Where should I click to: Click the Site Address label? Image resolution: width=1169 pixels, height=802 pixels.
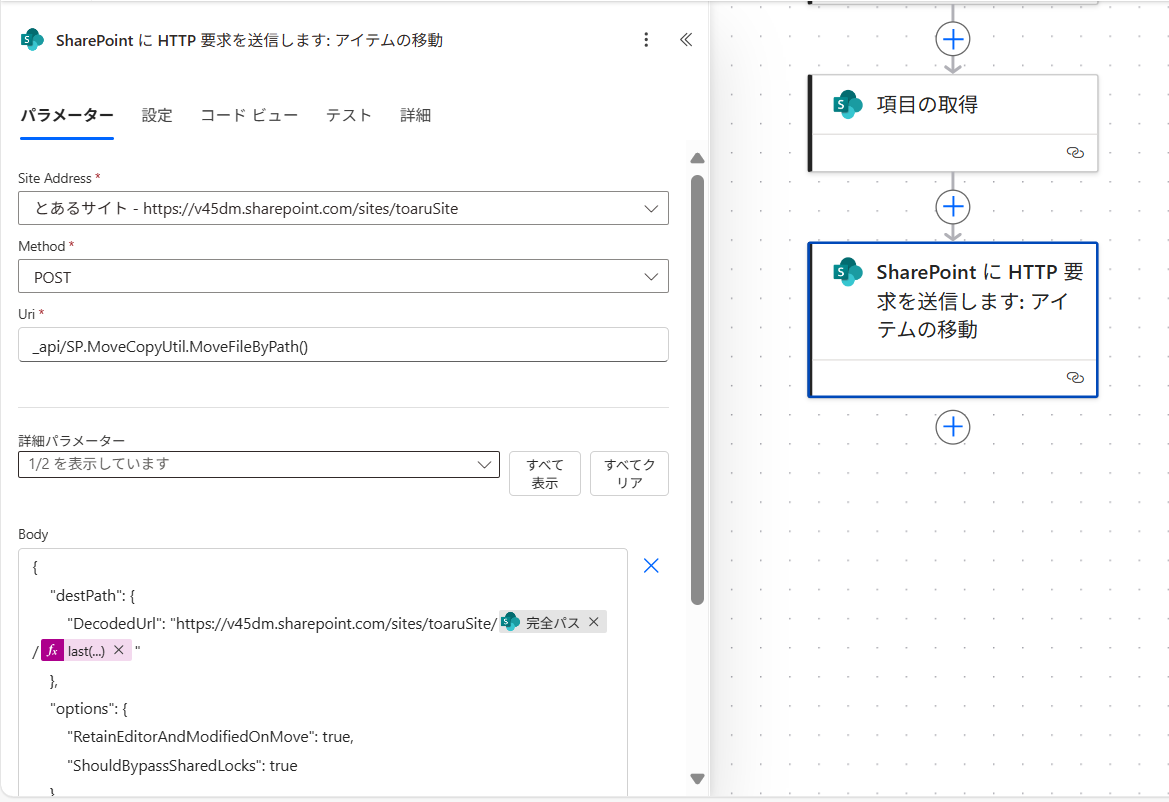(54, 178)
